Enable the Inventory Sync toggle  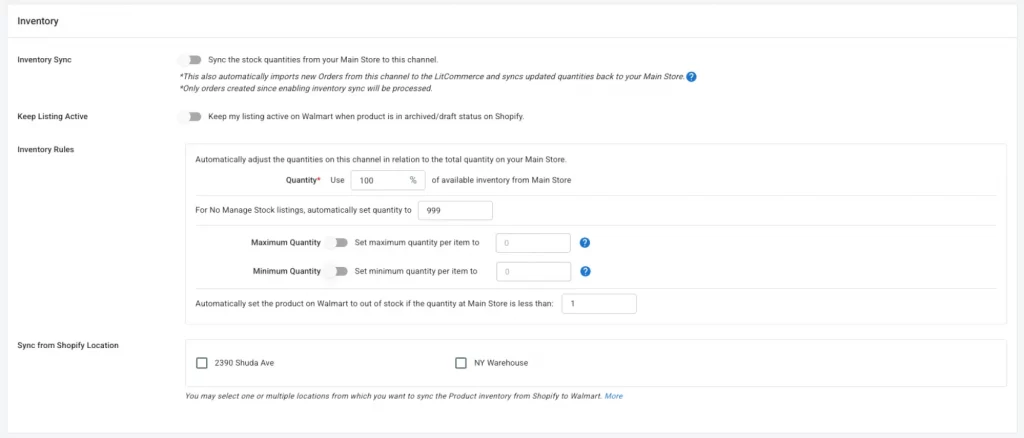(192, 59)
